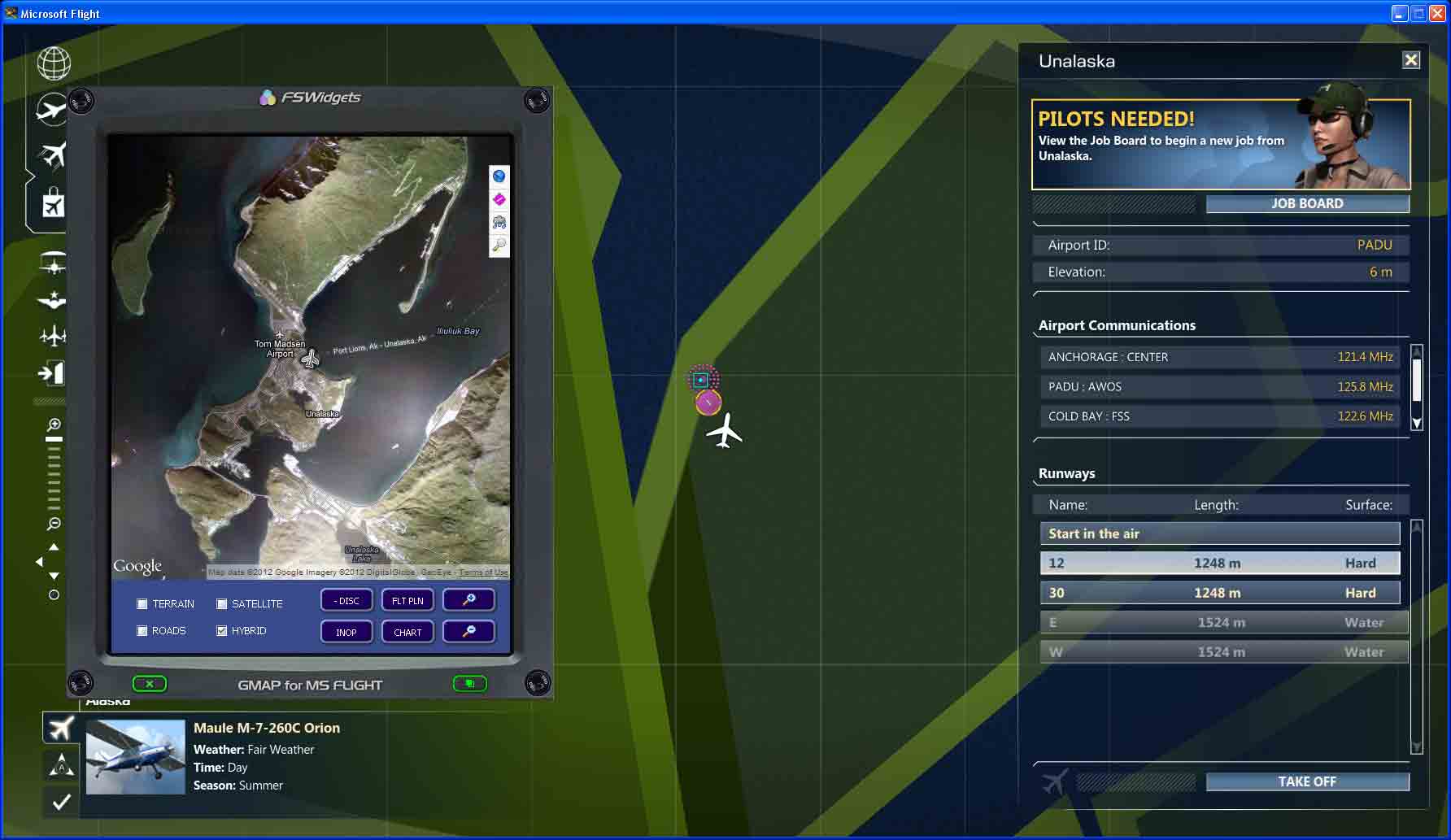Close the Unalaska airport panel
This screenshot has height=840, width=1451.
click(1411, 60)
